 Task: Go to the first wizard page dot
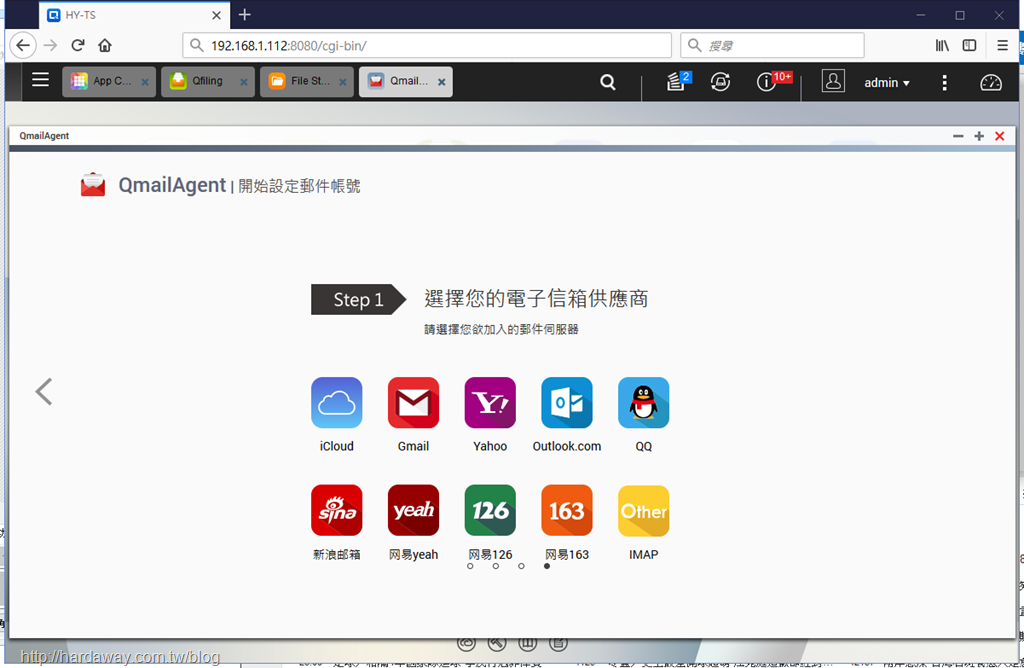[470, 566]
